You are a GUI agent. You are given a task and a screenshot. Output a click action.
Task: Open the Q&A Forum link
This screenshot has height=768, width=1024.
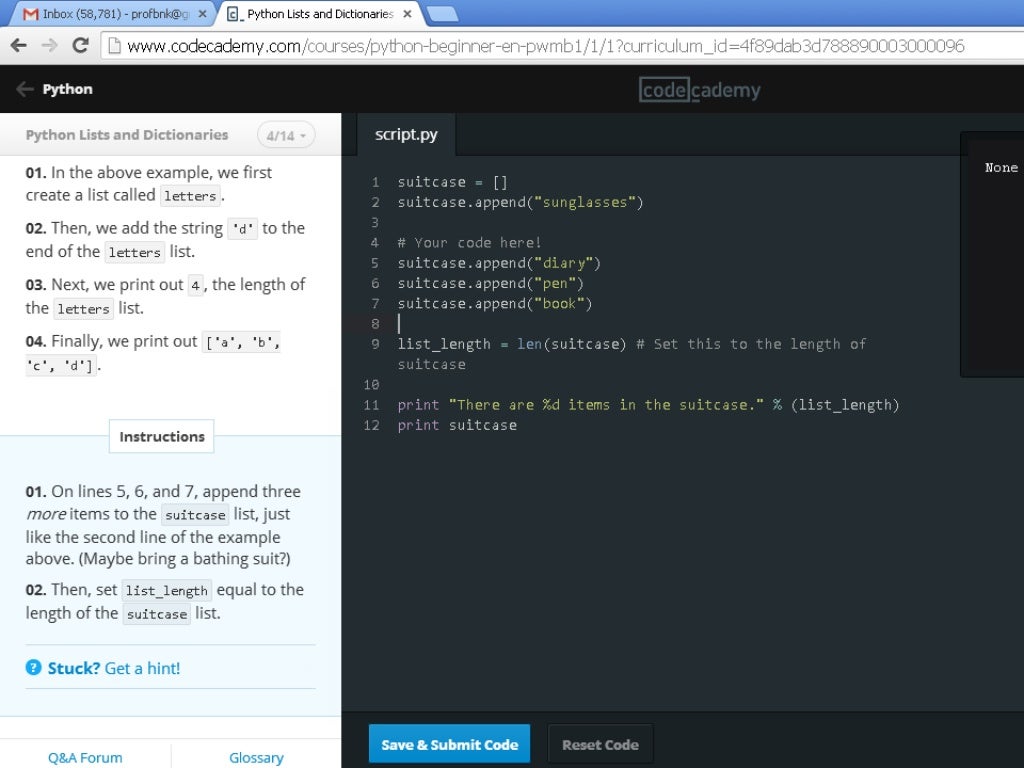click(x=85, y=758)
